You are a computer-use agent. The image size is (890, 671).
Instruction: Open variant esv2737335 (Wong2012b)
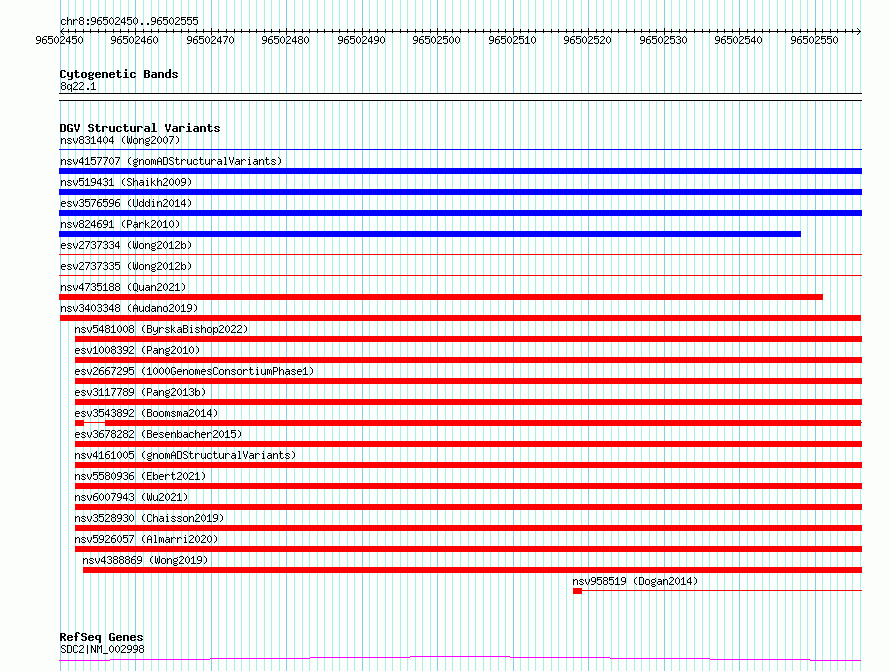click(x=126, y=266)
